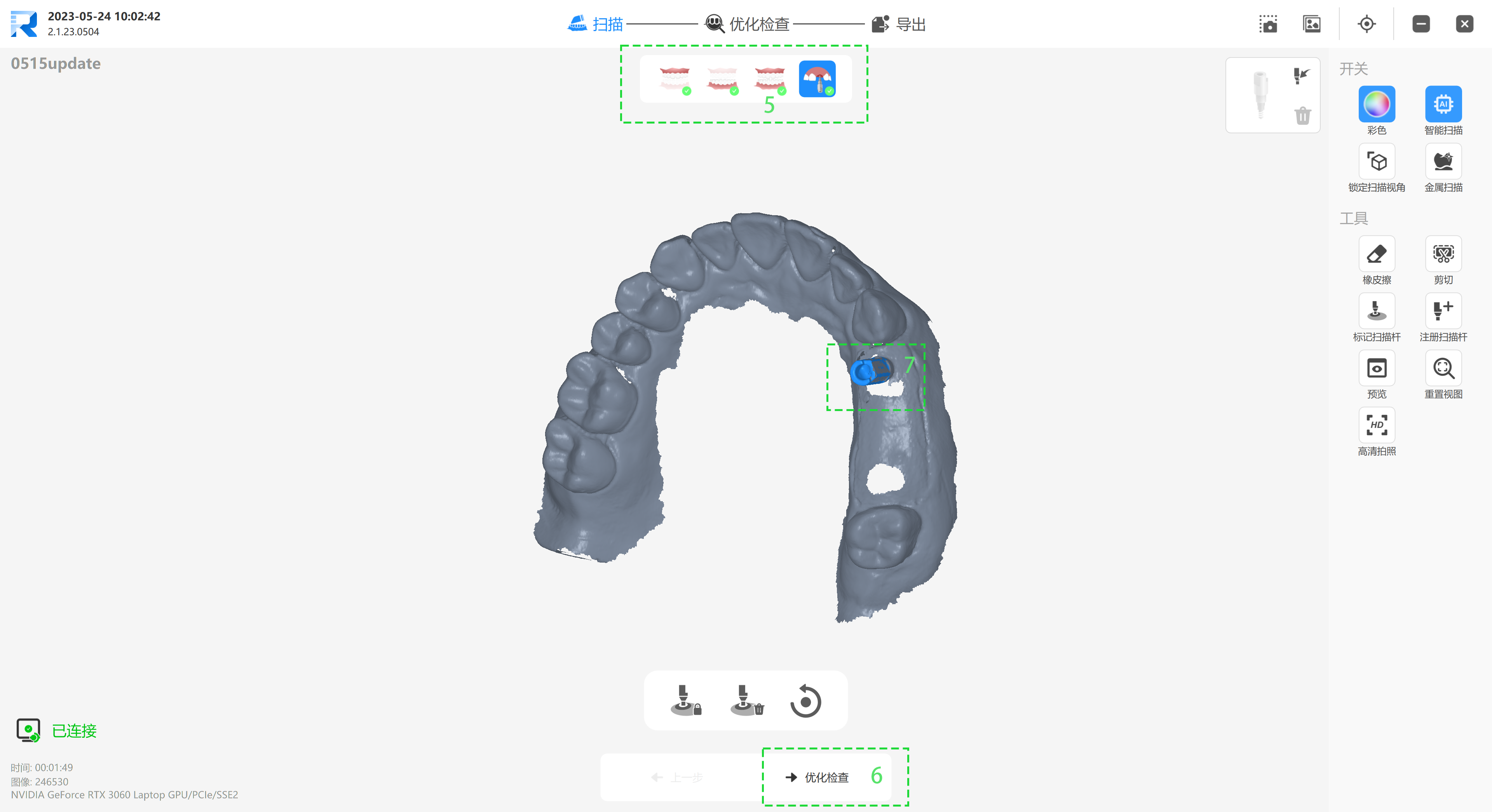Select the 橡皮擦 eraser tool
The height and width of the screenshot is (812, 1492).
(1376, 254)
